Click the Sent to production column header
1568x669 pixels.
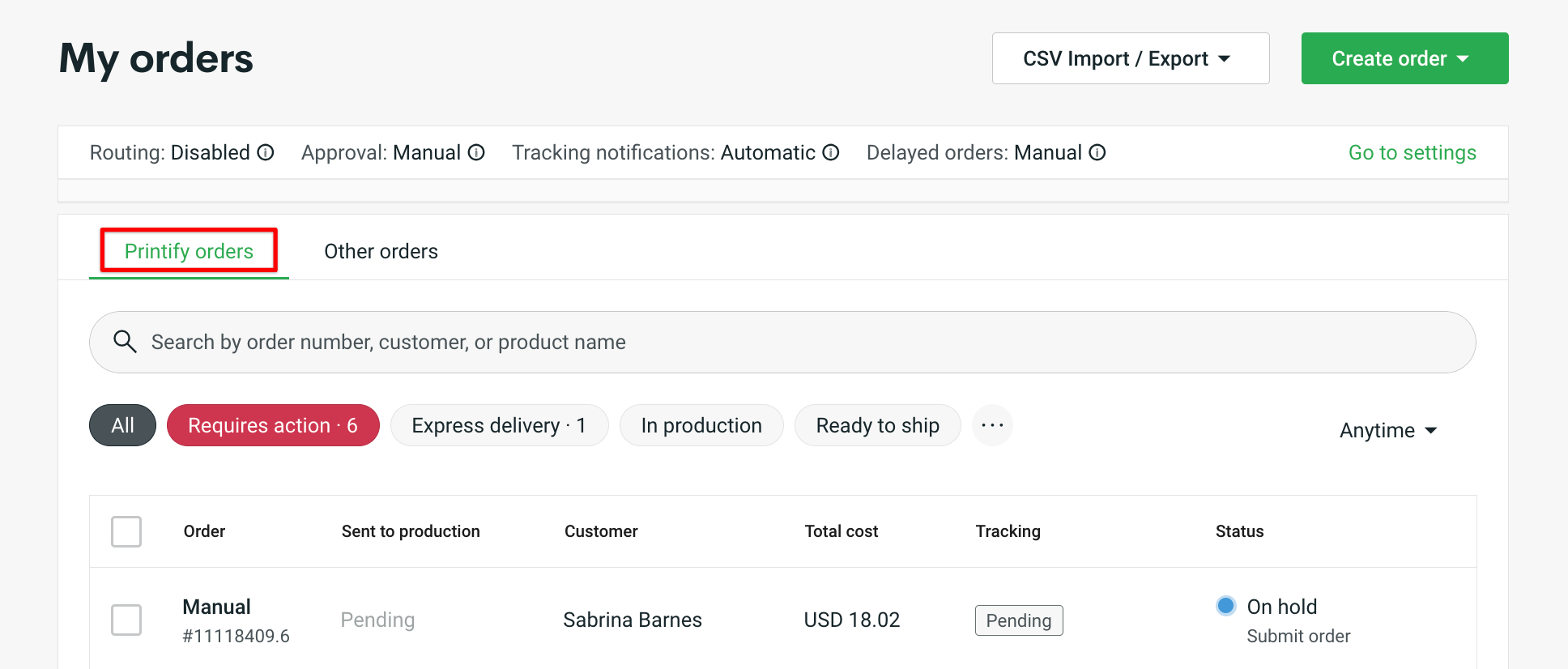411,531
